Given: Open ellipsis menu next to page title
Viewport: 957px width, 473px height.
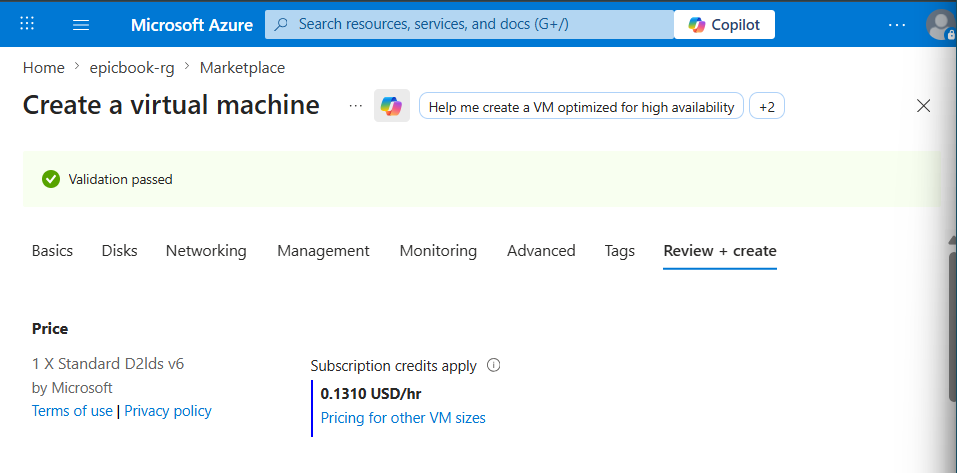Looking at the screenshot, I should (x=355, y=106).
